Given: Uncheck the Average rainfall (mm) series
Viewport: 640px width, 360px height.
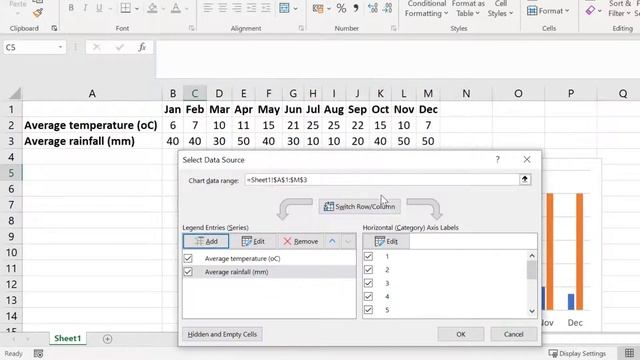Looking at the screenshot, I should tap(188, 272).
